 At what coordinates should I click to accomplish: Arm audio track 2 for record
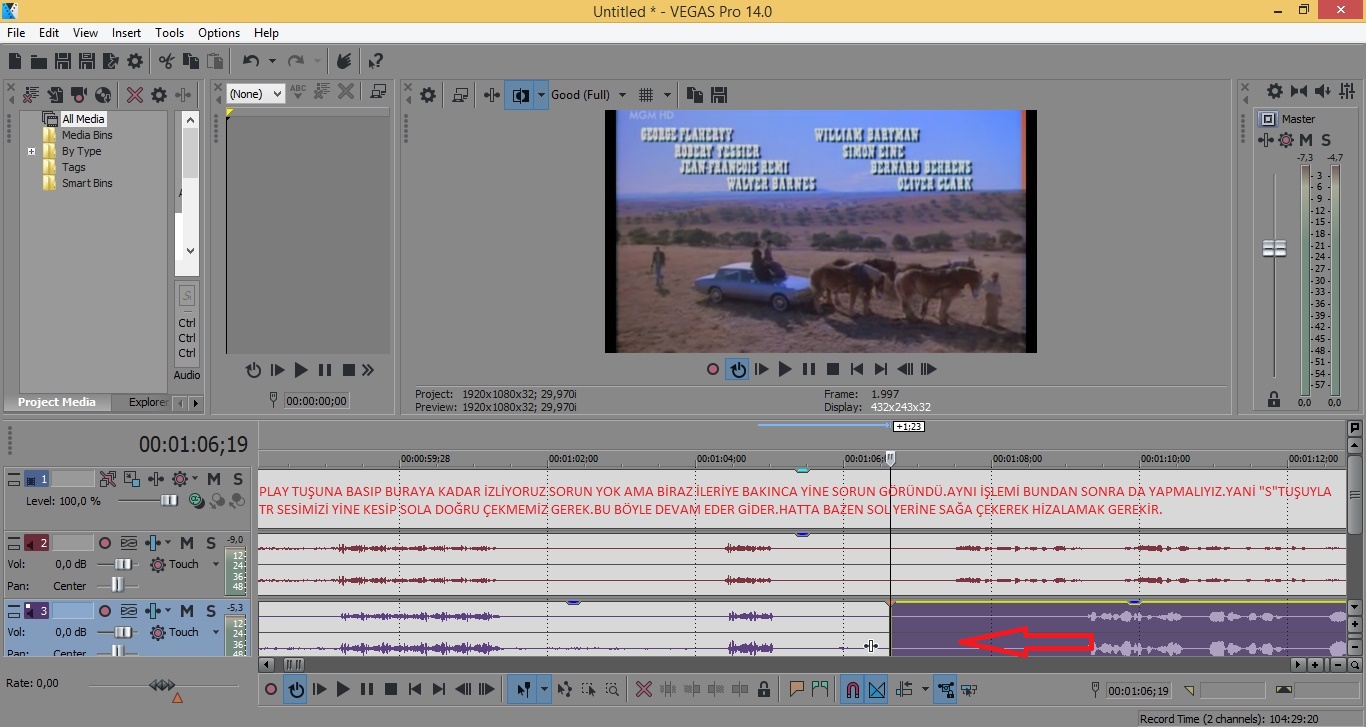[x=104, y=543]
